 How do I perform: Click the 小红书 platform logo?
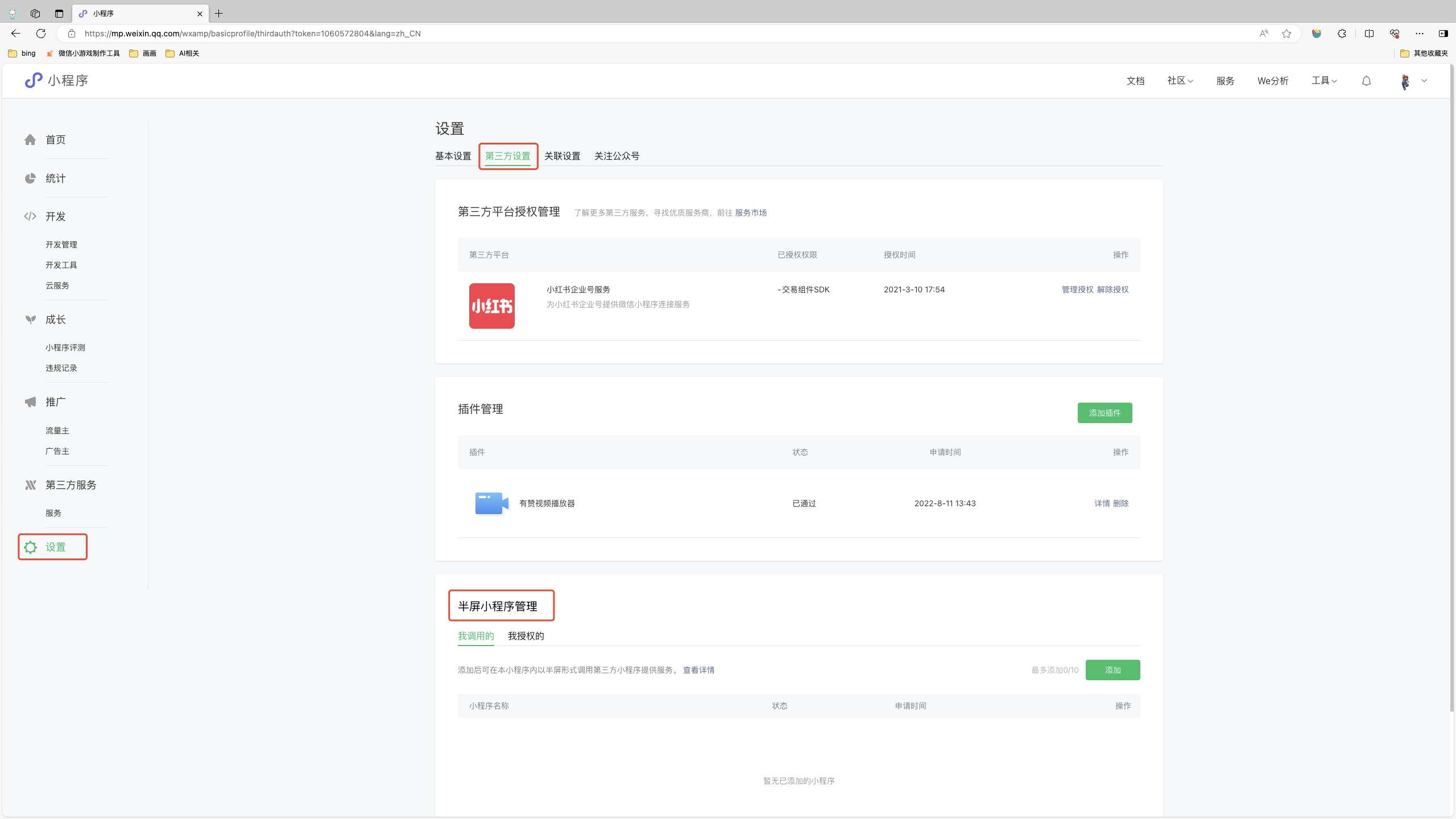(x=491, y=306)
